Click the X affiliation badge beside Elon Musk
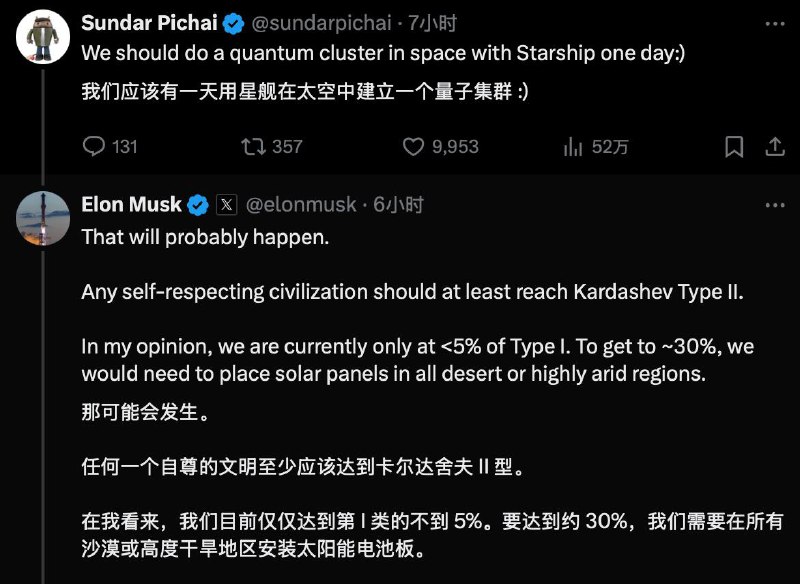Screen dimensions: 800x584 tap(227, 205)
